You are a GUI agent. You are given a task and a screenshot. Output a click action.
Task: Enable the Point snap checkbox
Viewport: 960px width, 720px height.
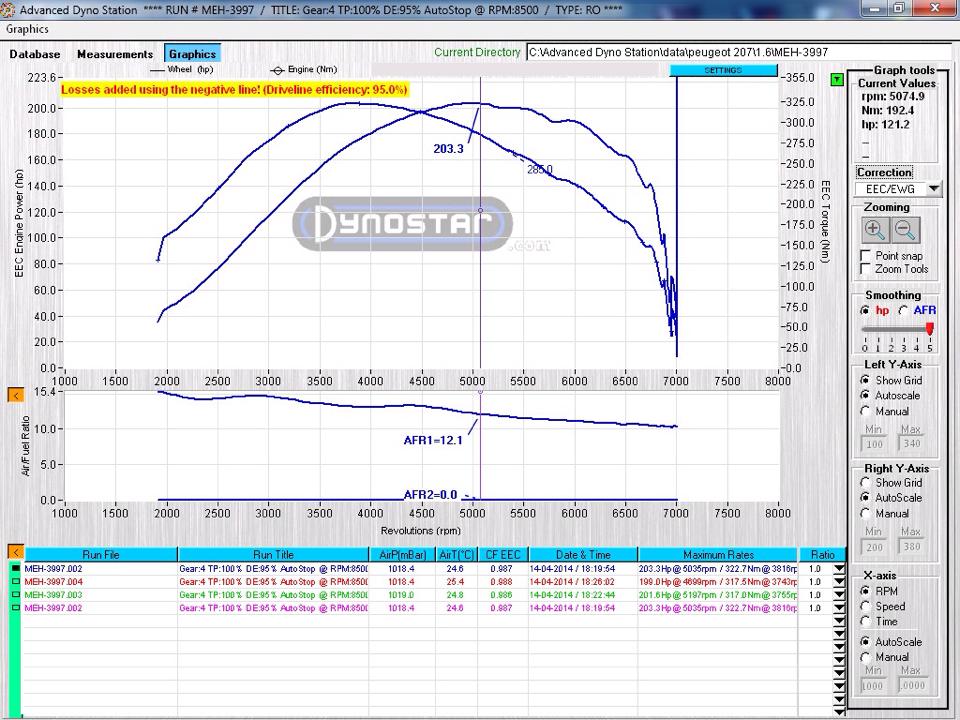(866, 255)
